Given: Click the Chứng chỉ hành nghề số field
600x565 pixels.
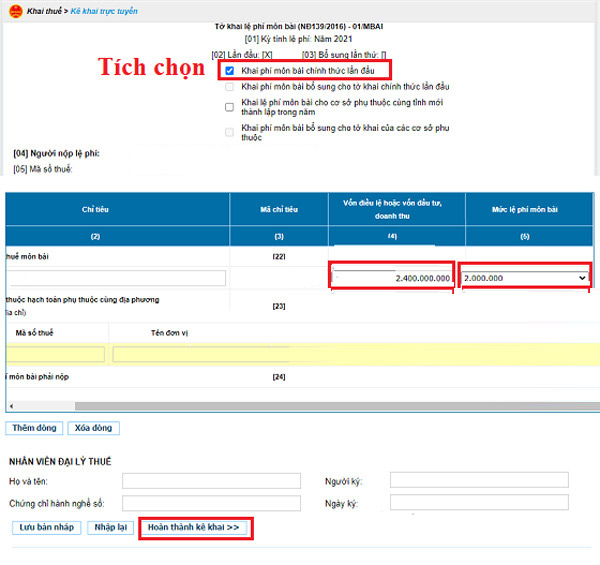Looking at the screenshot, I should coord(211,503).
